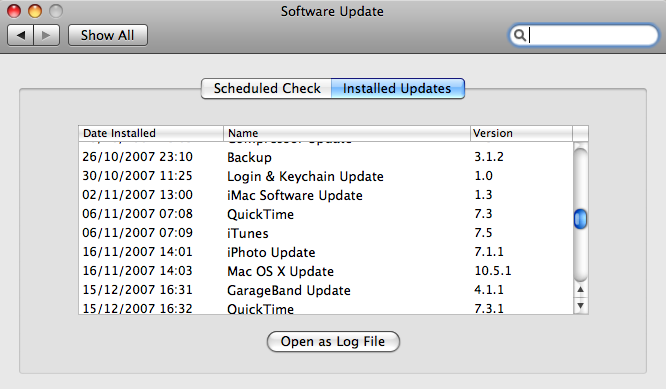Click the scrollbar up arrow
The image size is (666, 389).
tap(581, 290)
